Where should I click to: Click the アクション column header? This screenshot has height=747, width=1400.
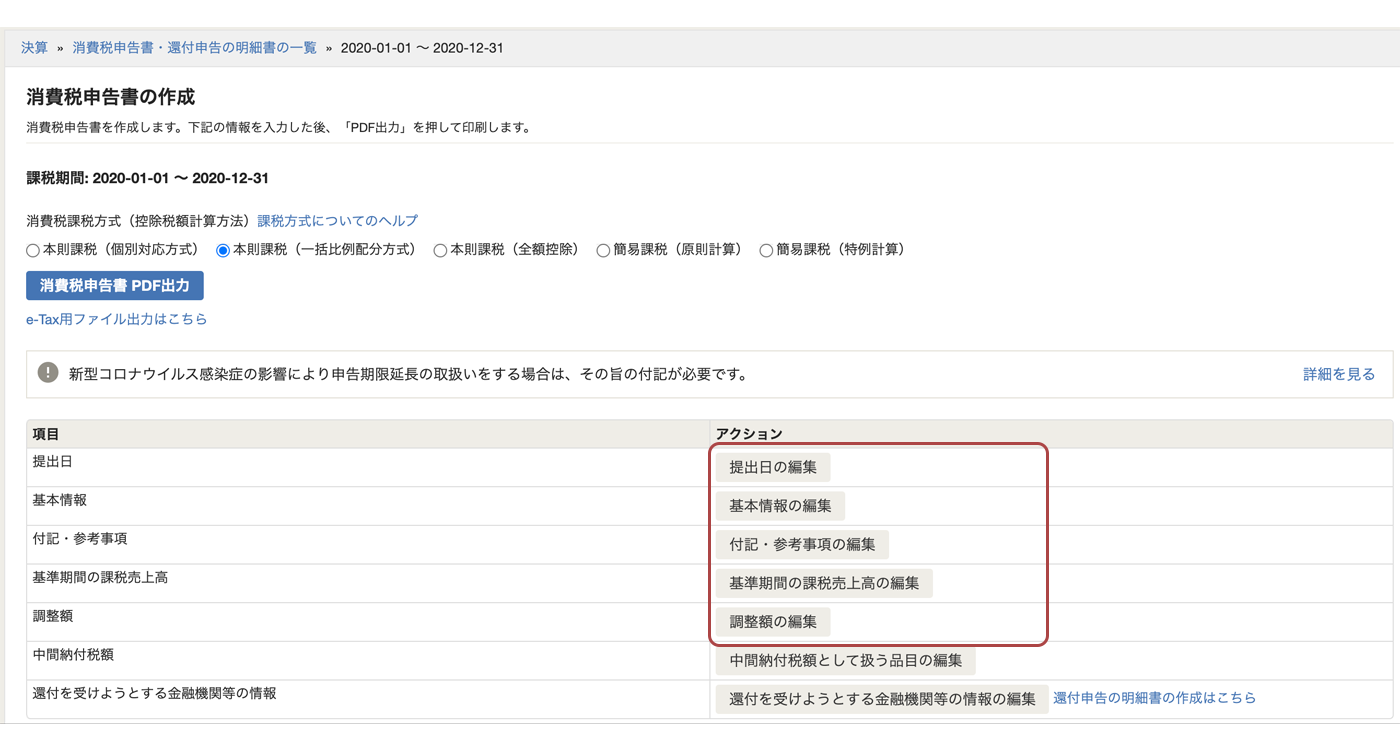tap(749, 434)
